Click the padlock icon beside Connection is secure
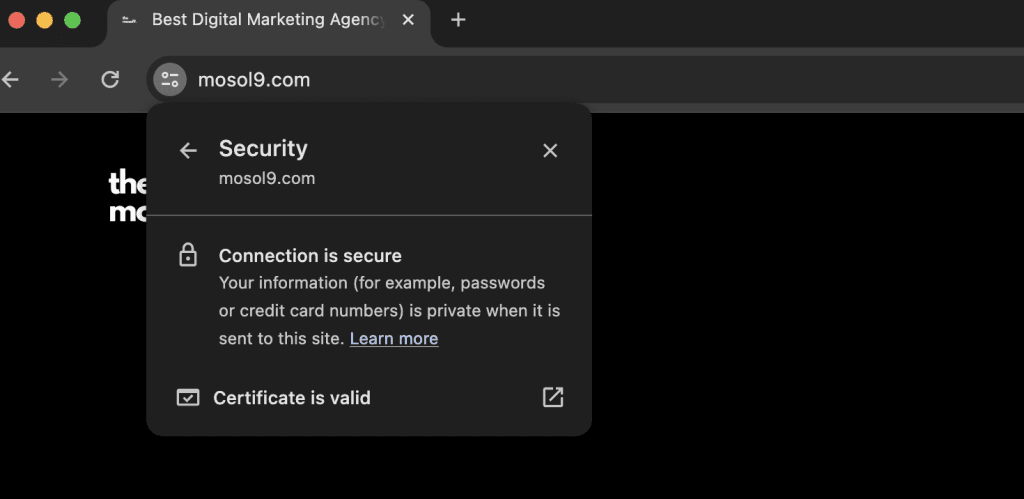The width and height of the screenshot is (1024, 499). 188,256
